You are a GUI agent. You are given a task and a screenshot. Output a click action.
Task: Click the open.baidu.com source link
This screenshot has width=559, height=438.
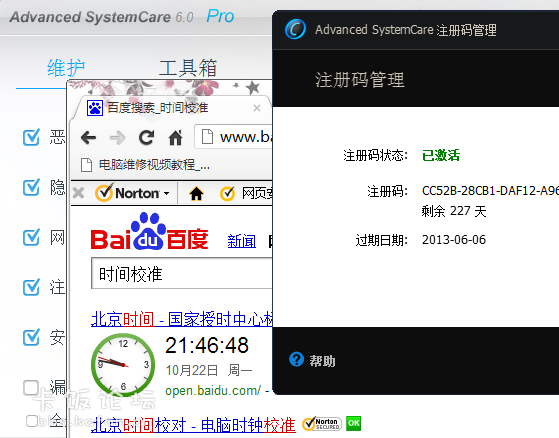(x=213, y=391)
